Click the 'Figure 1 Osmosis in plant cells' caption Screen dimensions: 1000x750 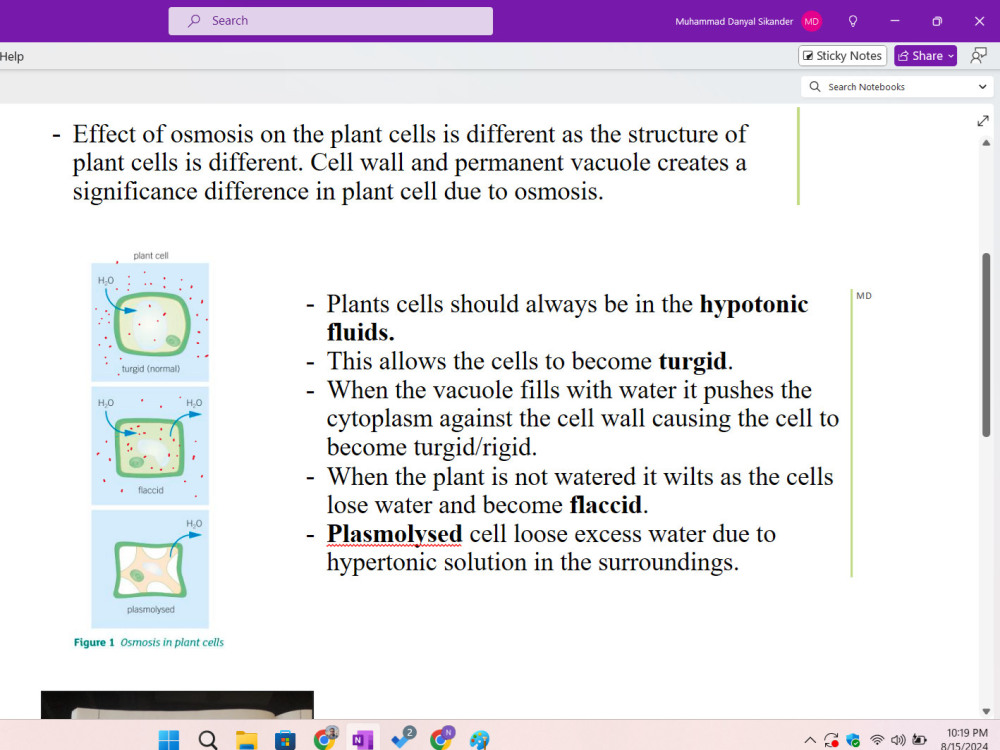(149, 642)
